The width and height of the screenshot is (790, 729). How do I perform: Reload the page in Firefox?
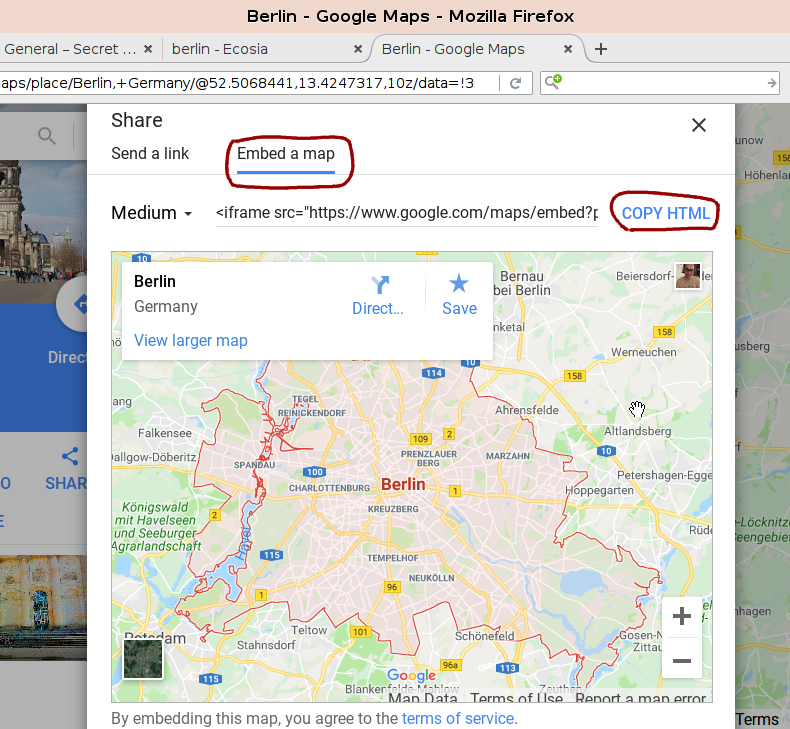[x=515, y=83]
